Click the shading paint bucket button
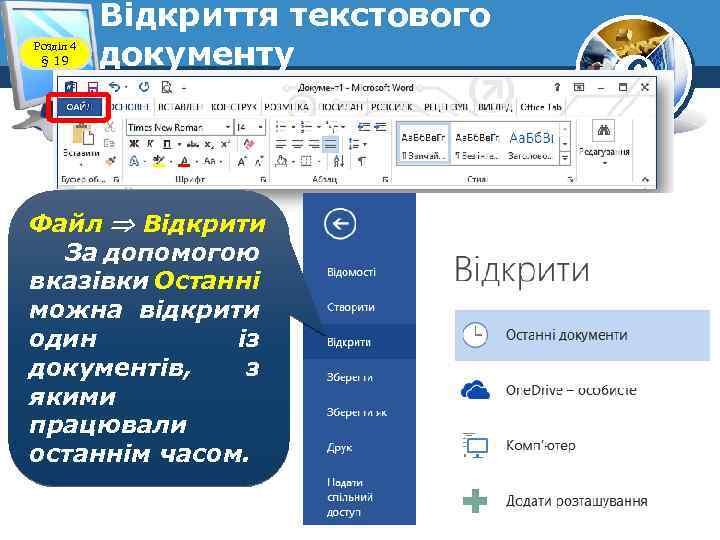This screenshot has height=540, width=720. click(281, 161)
